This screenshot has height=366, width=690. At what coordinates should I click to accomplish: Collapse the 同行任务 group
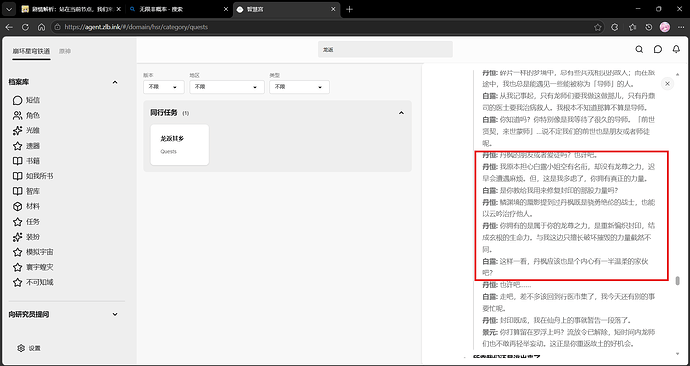click(x=401, y=113)
